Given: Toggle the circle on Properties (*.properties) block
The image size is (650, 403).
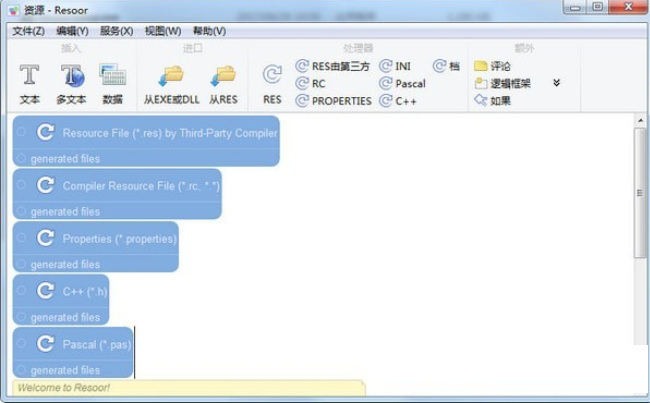Looking at the screenshot, I should pos(22,238).
